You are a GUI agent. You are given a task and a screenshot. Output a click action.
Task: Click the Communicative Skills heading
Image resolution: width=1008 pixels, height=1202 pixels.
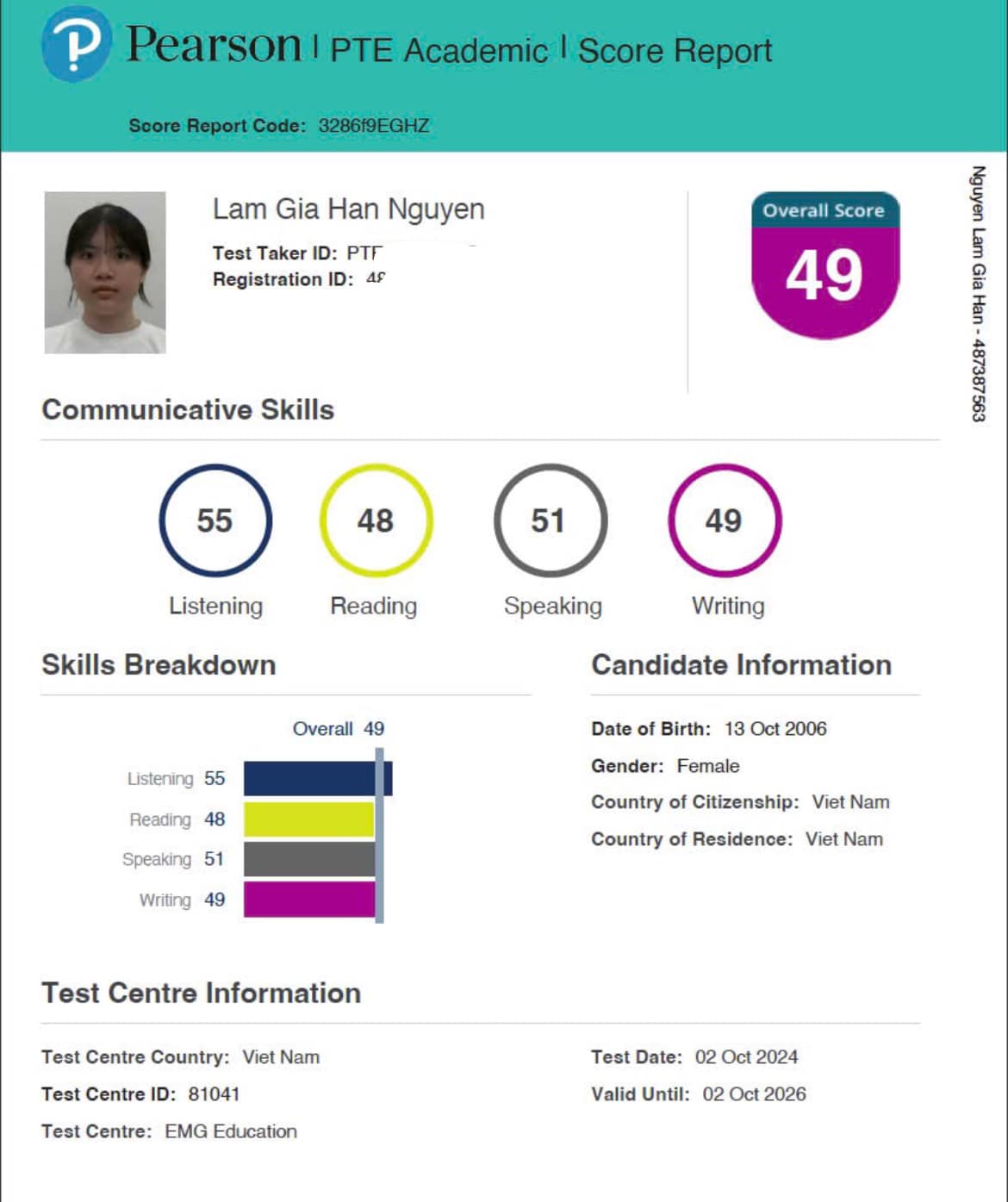[188, 409]
